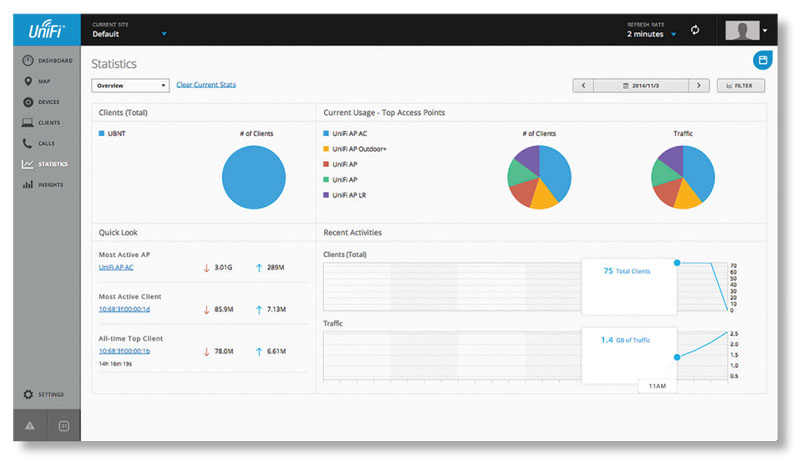
Task: Click the UniFi AP Outdoor+ orange legend swatch
Action: 326,148
